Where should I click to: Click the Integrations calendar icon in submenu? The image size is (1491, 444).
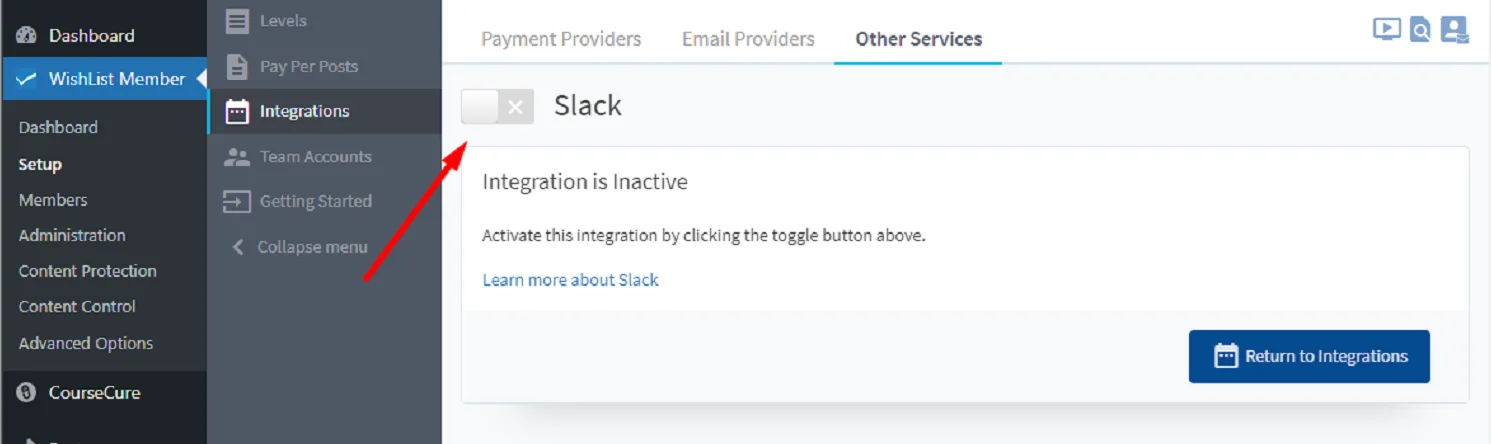237,111
